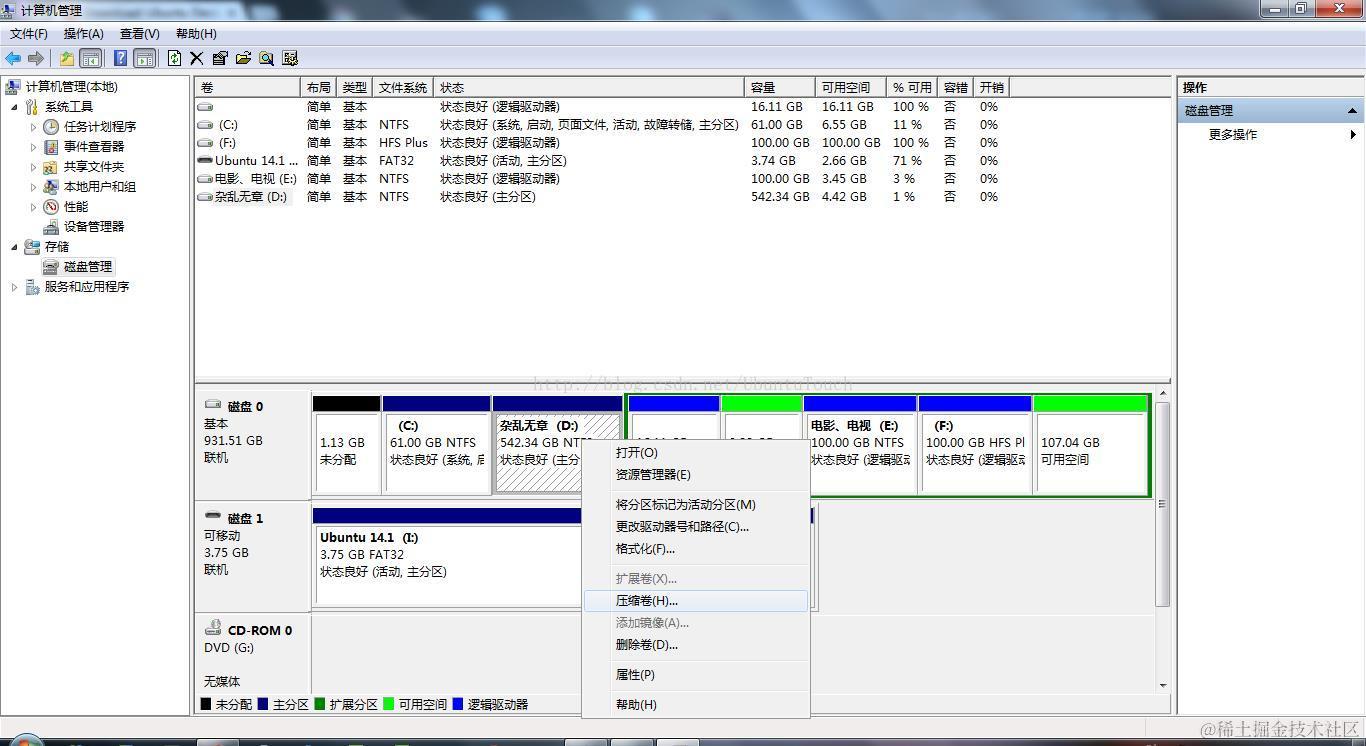
Task: Toggle the Show/Hide Action Pane toolbar button
Action: click(145, 58)
